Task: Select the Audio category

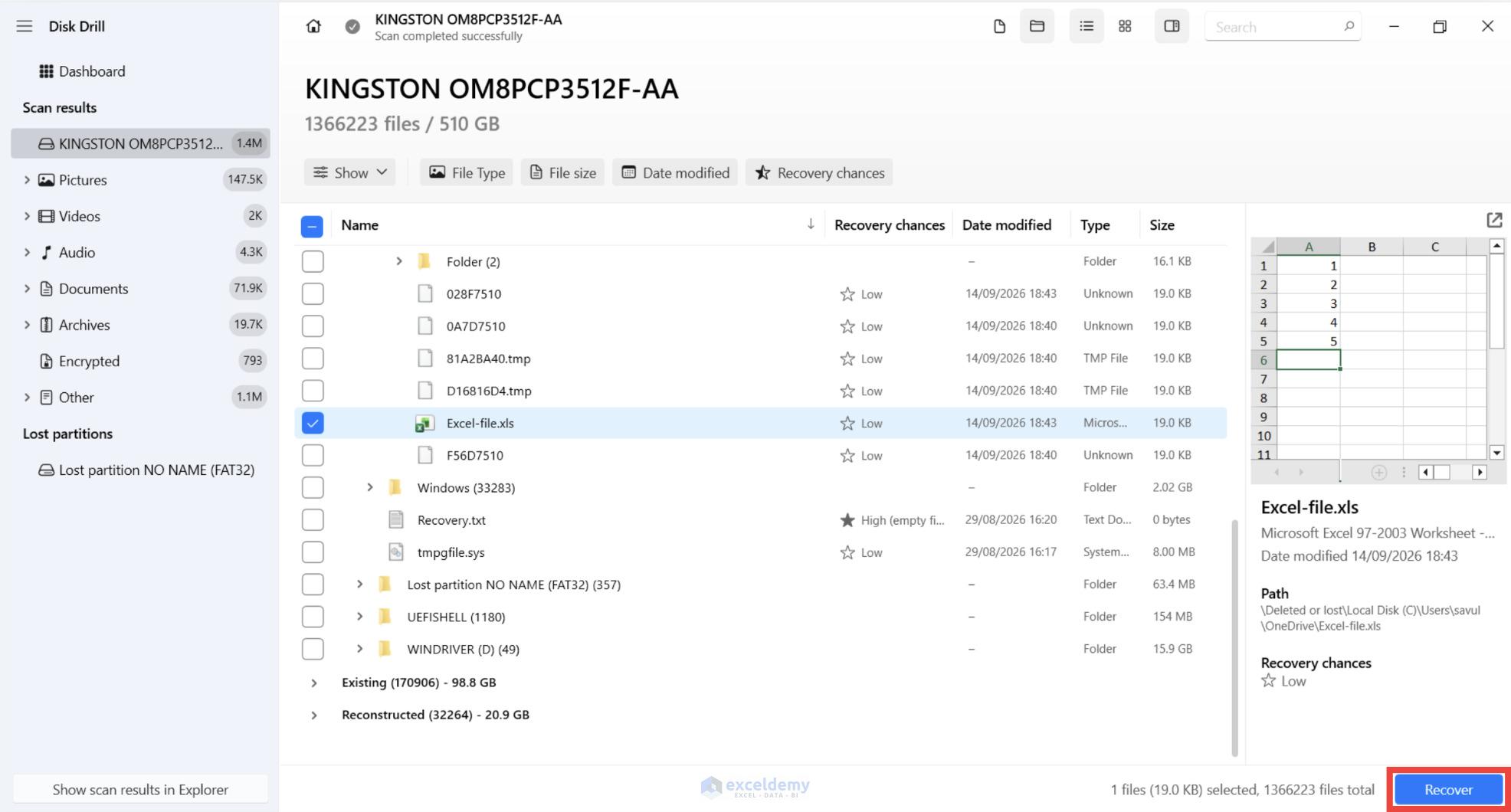Action: pos(140,252)
